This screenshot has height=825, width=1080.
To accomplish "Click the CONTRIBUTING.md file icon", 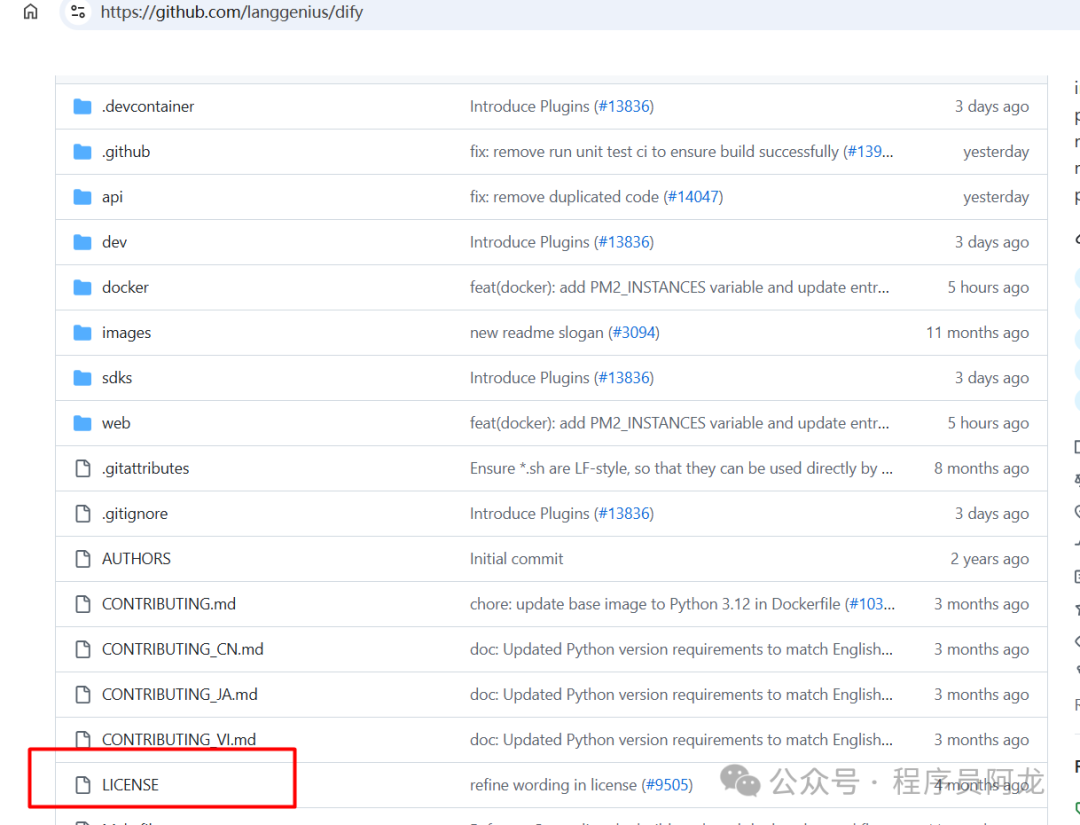I will [83, 604].
